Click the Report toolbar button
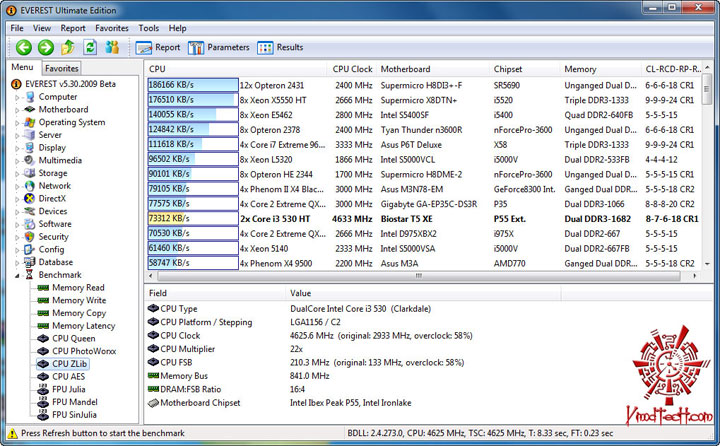The image size is (720, 446). 158,47
